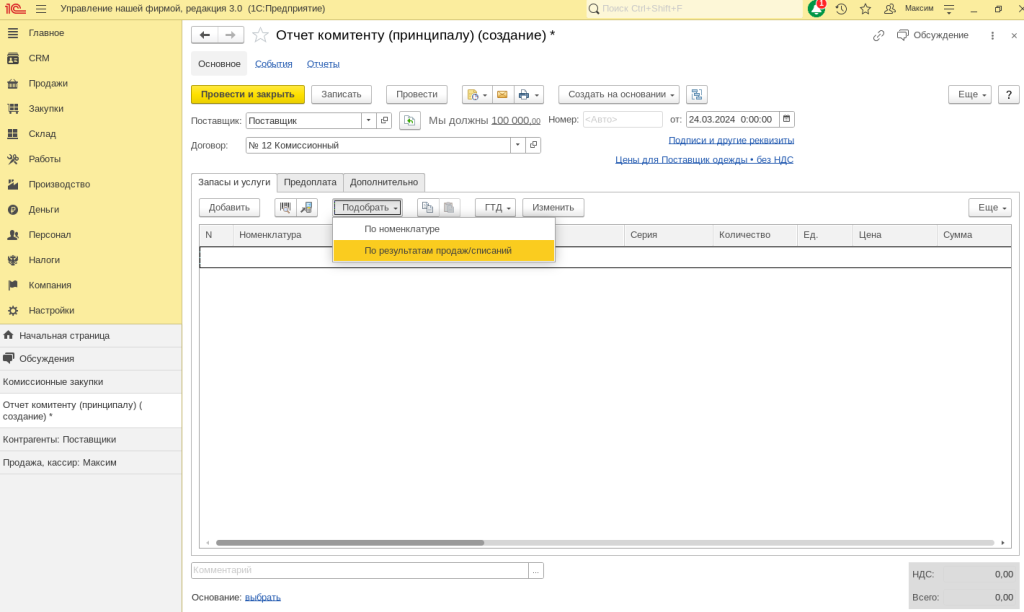Screen dimensions: 1024x612
Task: Open the Создать на основании dropdown
Action: point(619,95)
